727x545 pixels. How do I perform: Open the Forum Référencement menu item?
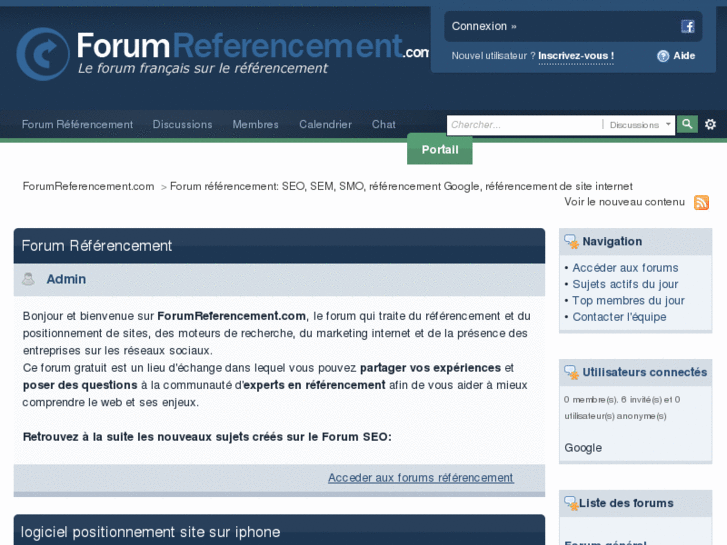pyautogui.click(x=77, y=124)
